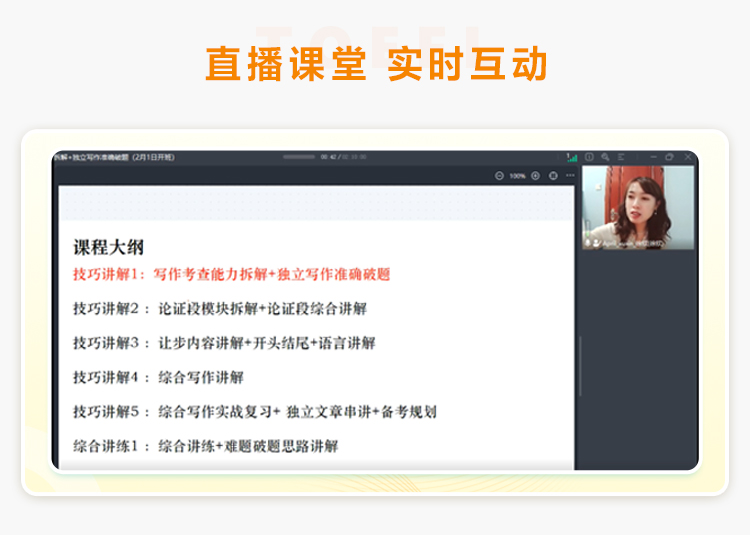Open the three-dots more options menu
The width and height of the screenshot is (750, 535).
click(x=570, y=176)
